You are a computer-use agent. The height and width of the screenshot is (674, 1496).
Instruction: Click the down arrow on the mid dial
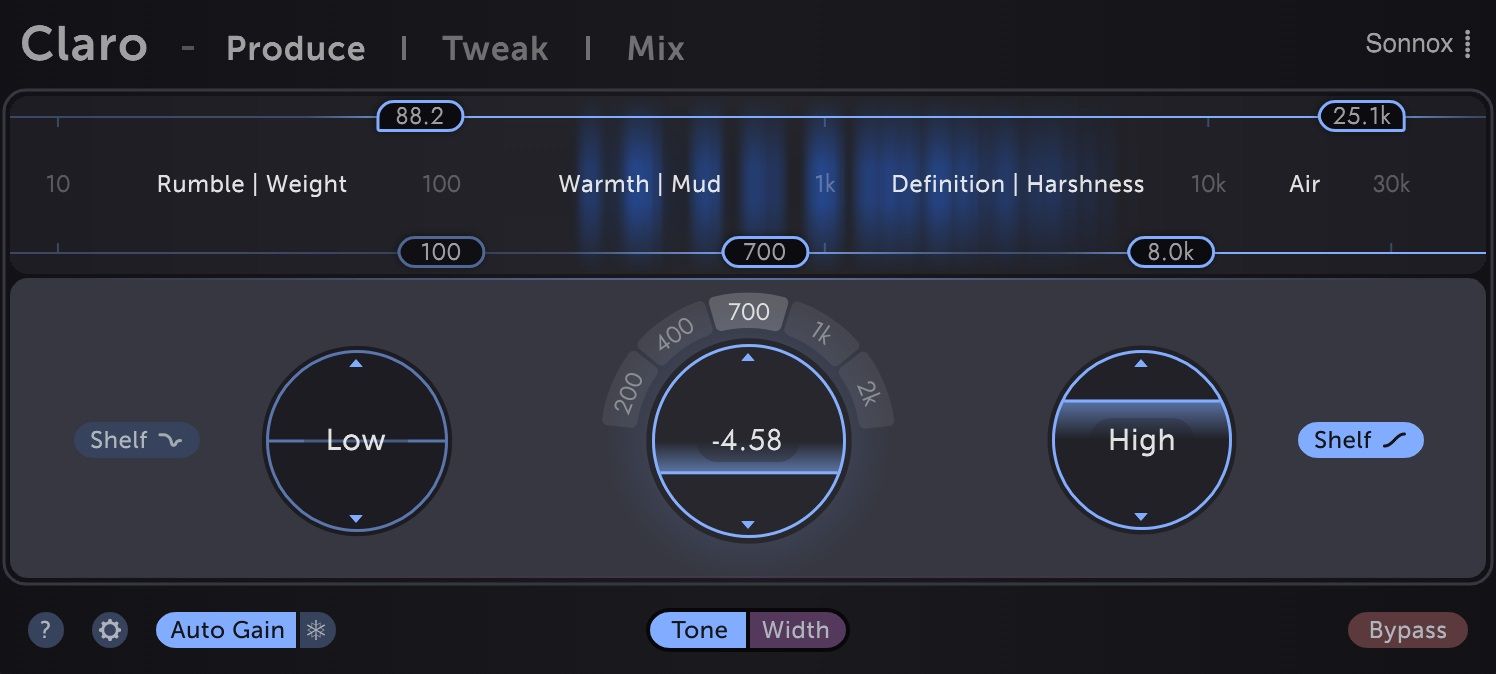click(748, 524)
